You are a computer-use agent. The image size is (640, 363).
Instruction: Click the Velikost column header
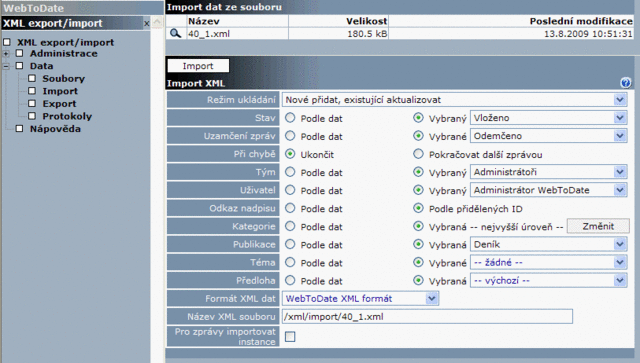(367, 21)
